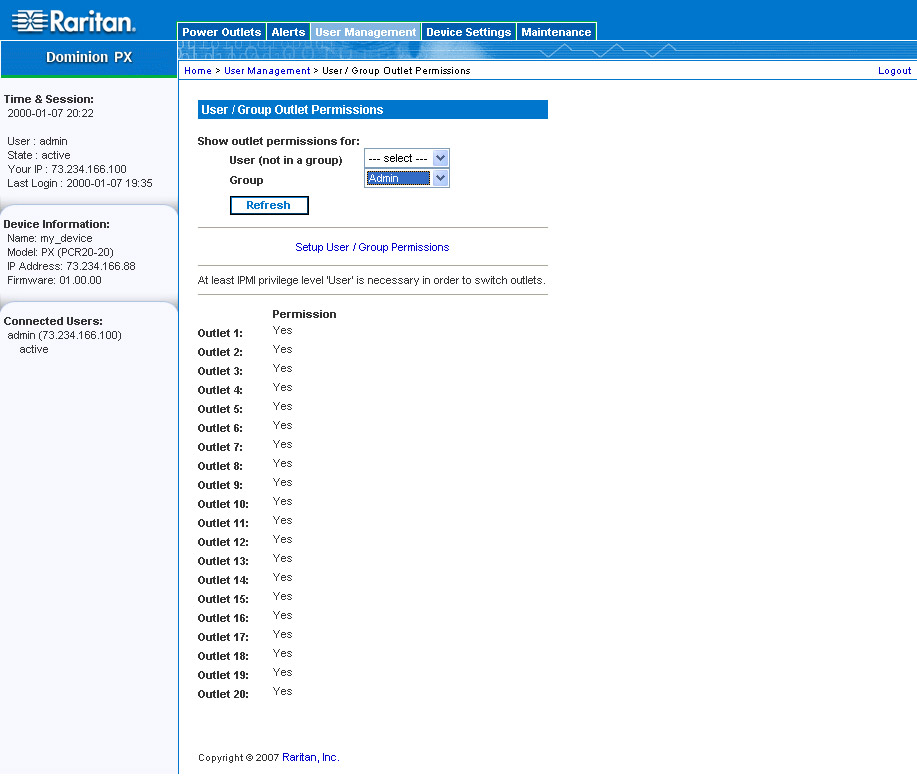Open the Maintenance tab
This screenshot has width=917, height=777.
click(x=556, y=32)
